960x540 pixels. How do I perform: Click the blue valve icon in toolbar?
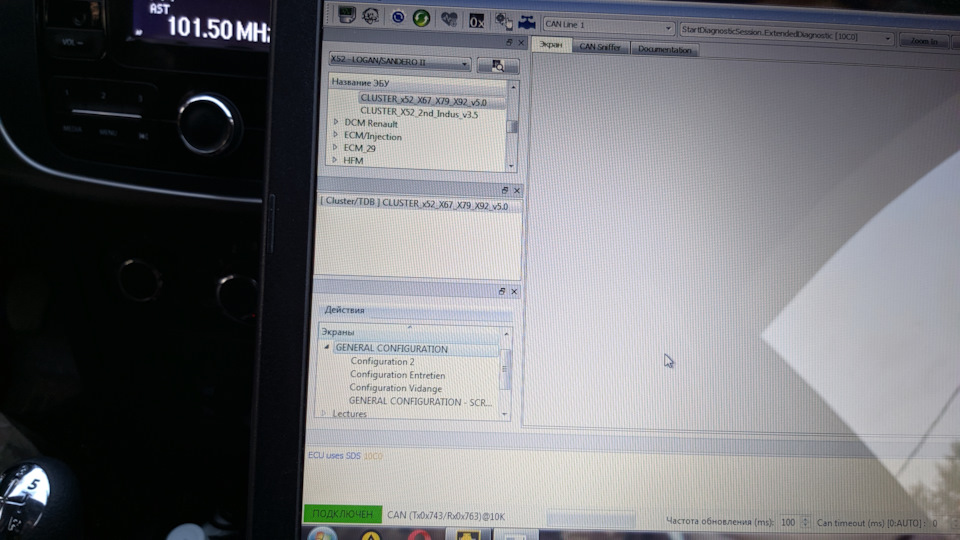(525, 21)
